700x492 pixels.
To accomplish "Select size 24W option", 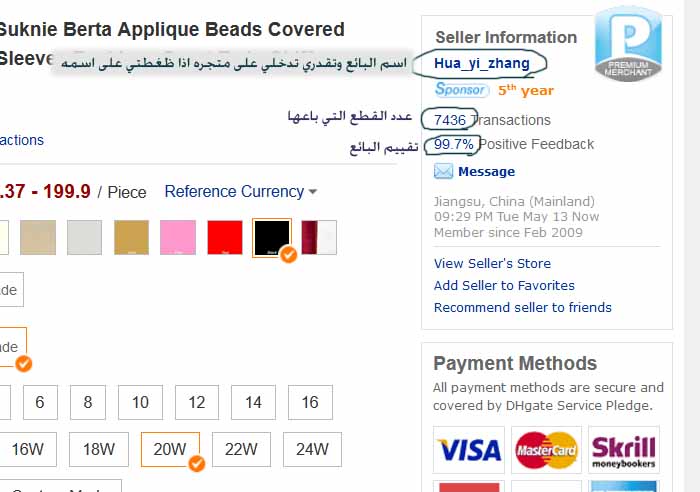I will click(312, 450).
